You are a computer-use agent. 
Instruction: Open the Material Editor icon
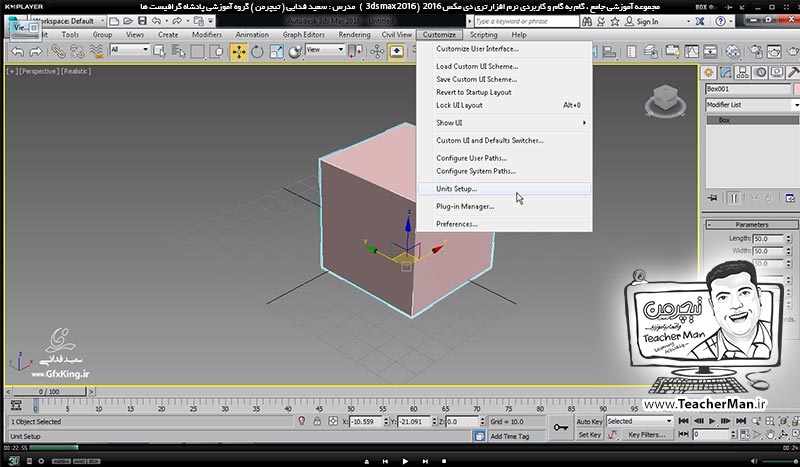733,52
